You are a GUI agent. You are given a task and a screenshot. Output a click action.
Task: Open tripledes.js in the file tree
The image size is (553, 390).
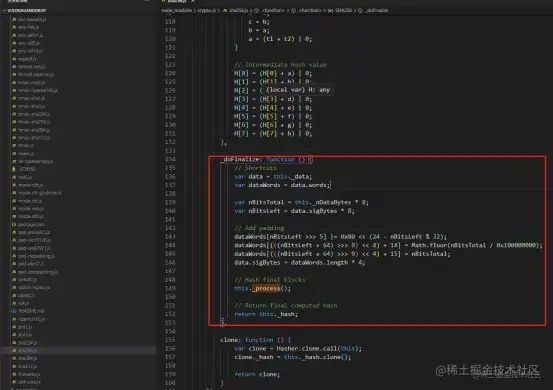click(x=29, y=374)
